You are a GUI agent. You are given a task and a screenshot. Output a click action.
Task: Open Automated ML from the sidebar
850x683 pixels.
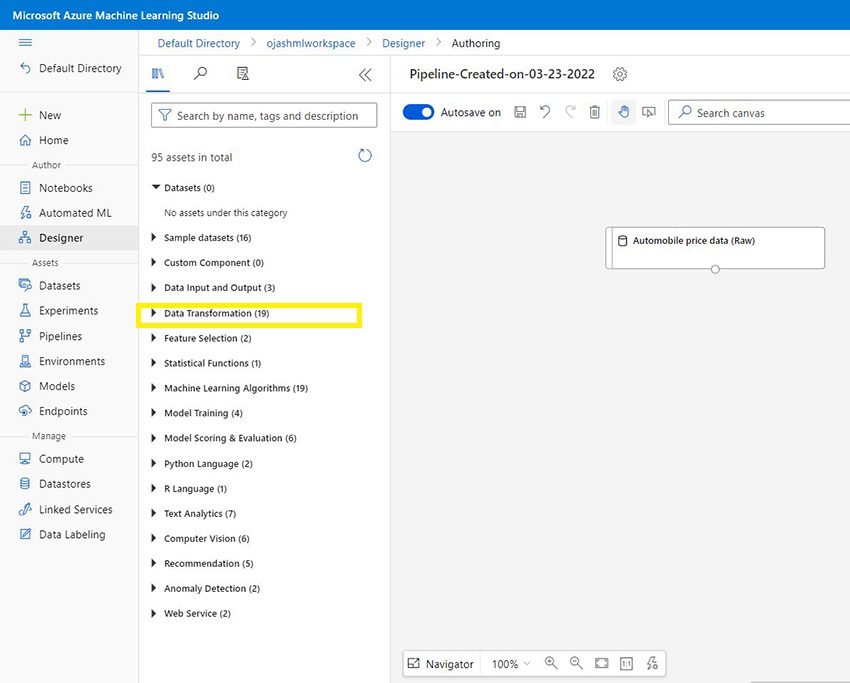pyautogui.click(x=65, y=212)
